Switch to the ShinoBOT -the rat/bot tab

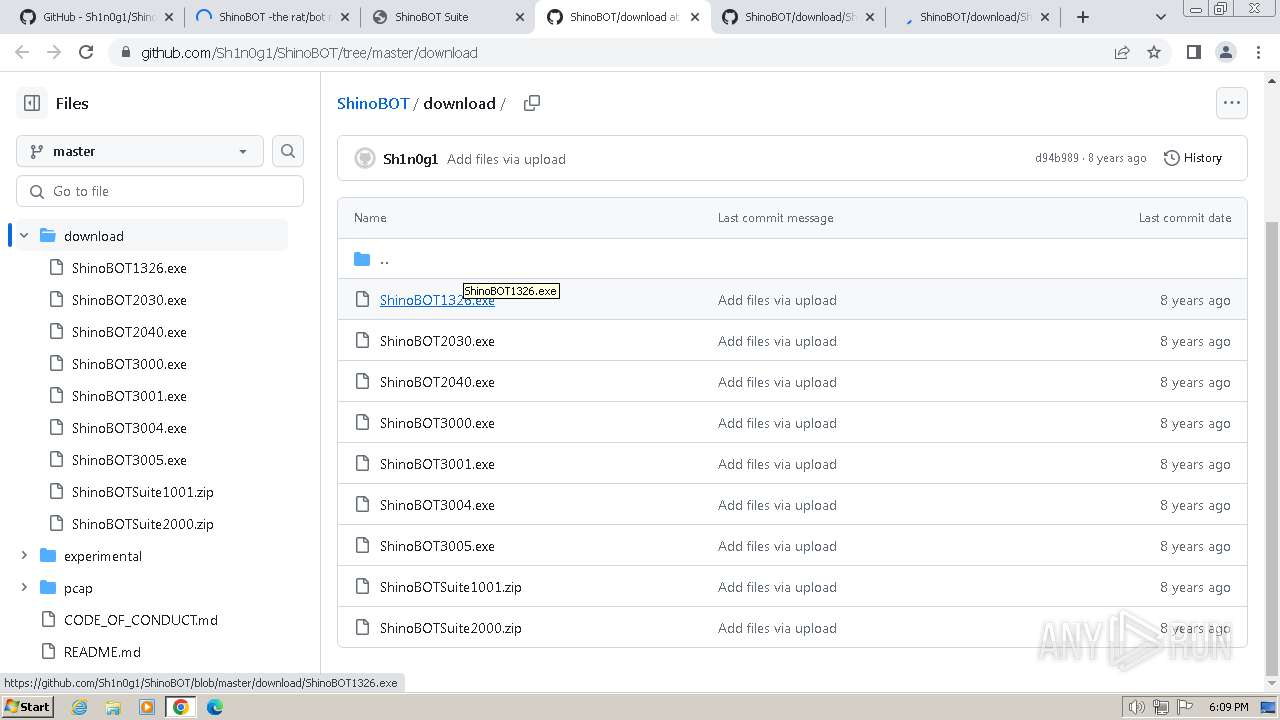[x=270, y=17]
